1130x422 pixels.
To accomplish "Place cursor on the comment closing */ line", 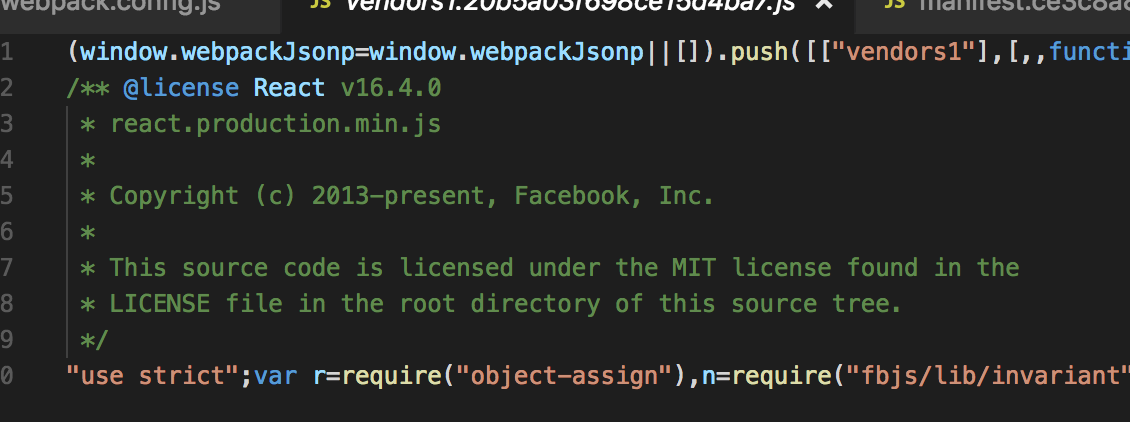I will (94, 340).
